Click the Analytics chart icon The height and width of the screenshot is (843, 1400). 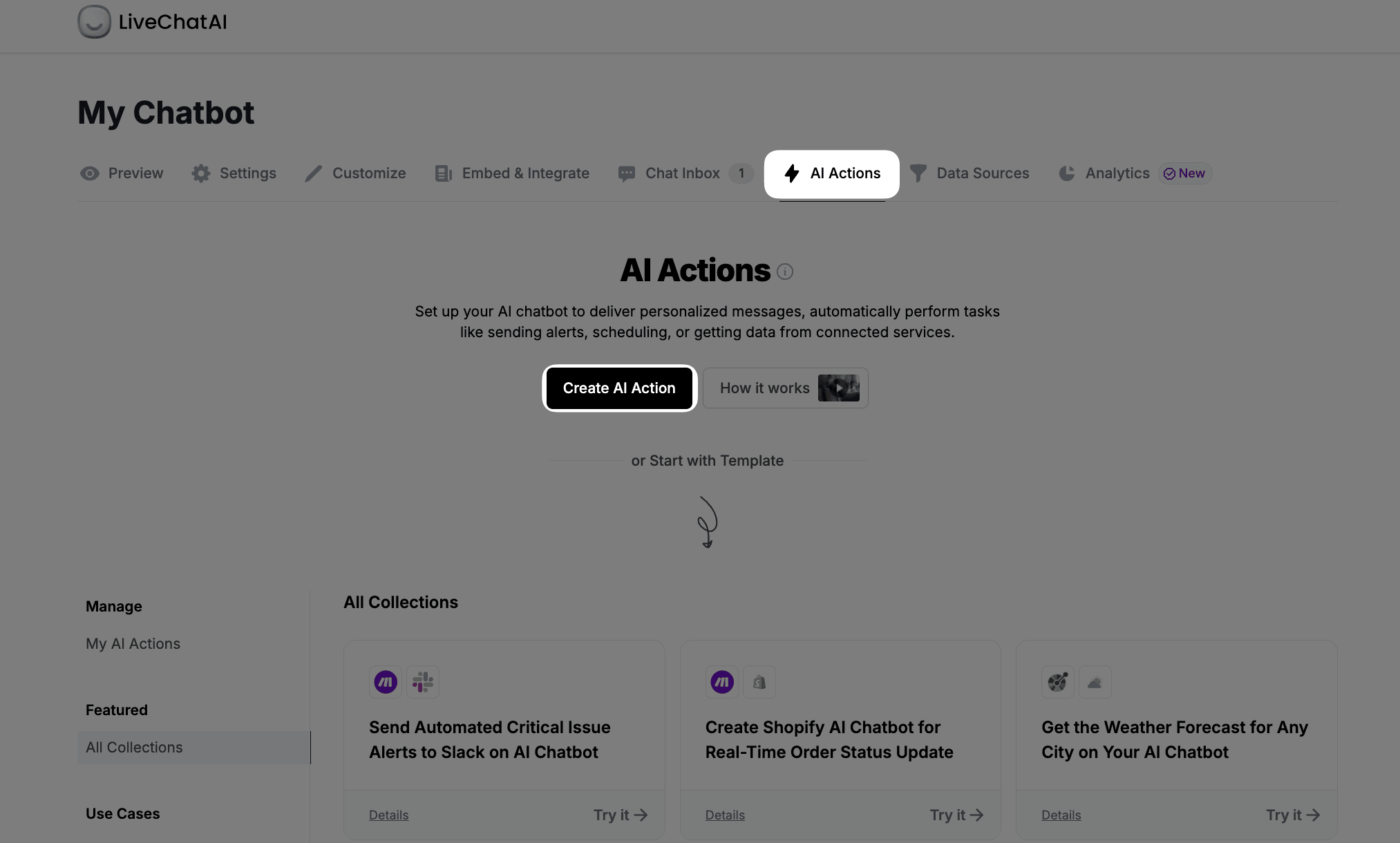pyautogui.click(x=1066, y=173)
